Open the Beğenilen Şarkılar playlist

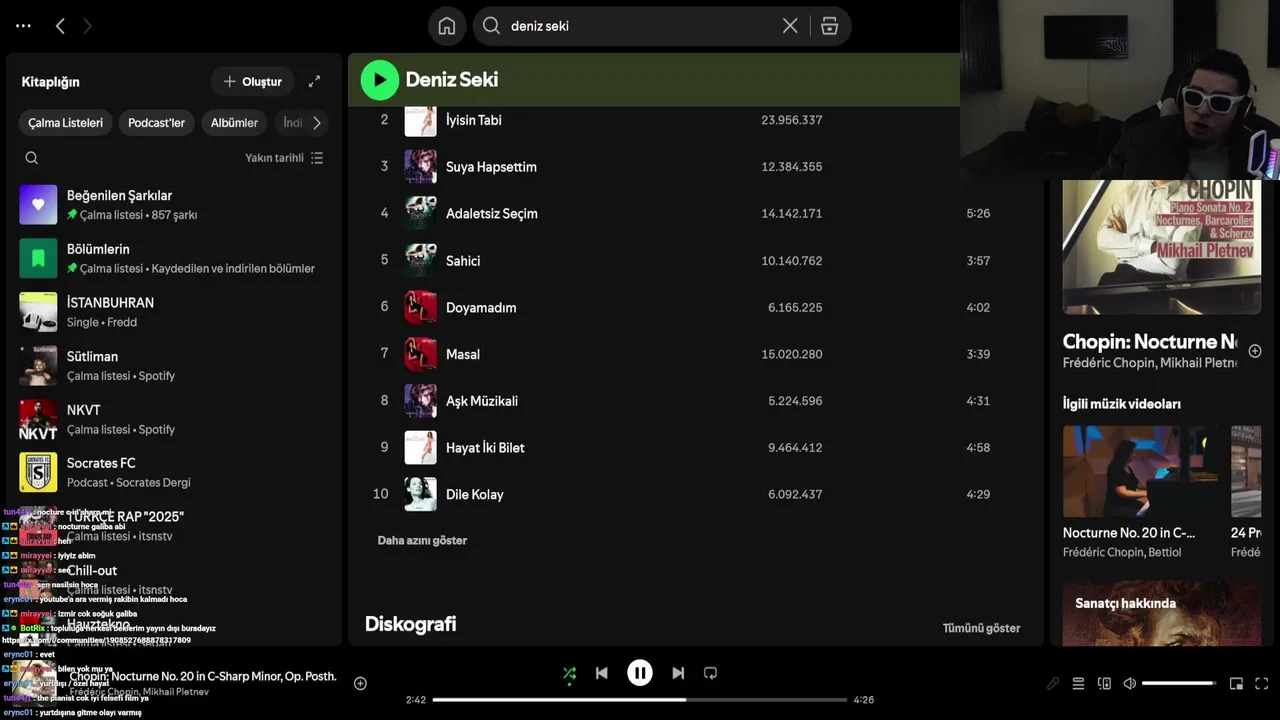point(174,204)
